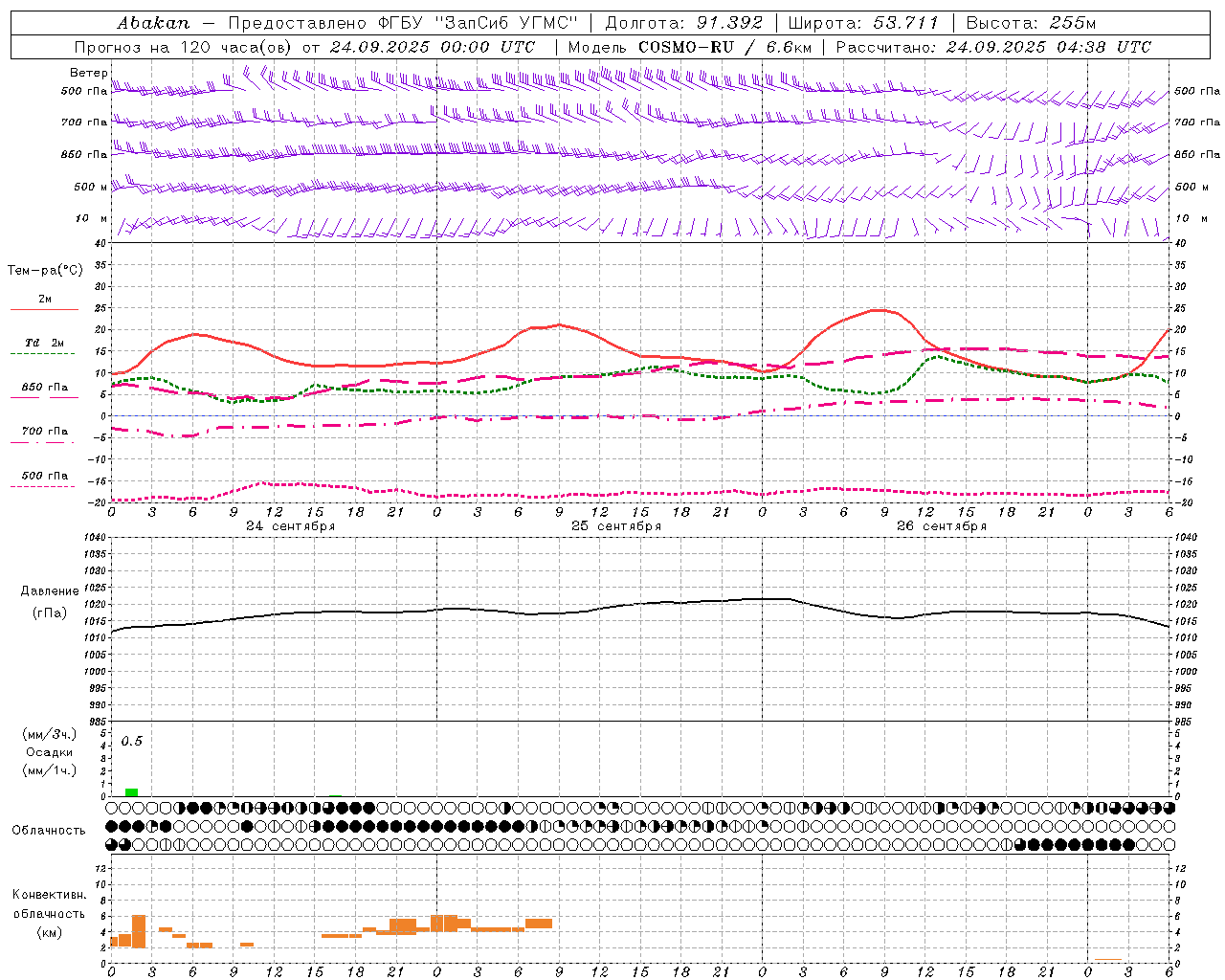Click the 26 сентября date label
Screen dimensions: 1225x980
942,525
